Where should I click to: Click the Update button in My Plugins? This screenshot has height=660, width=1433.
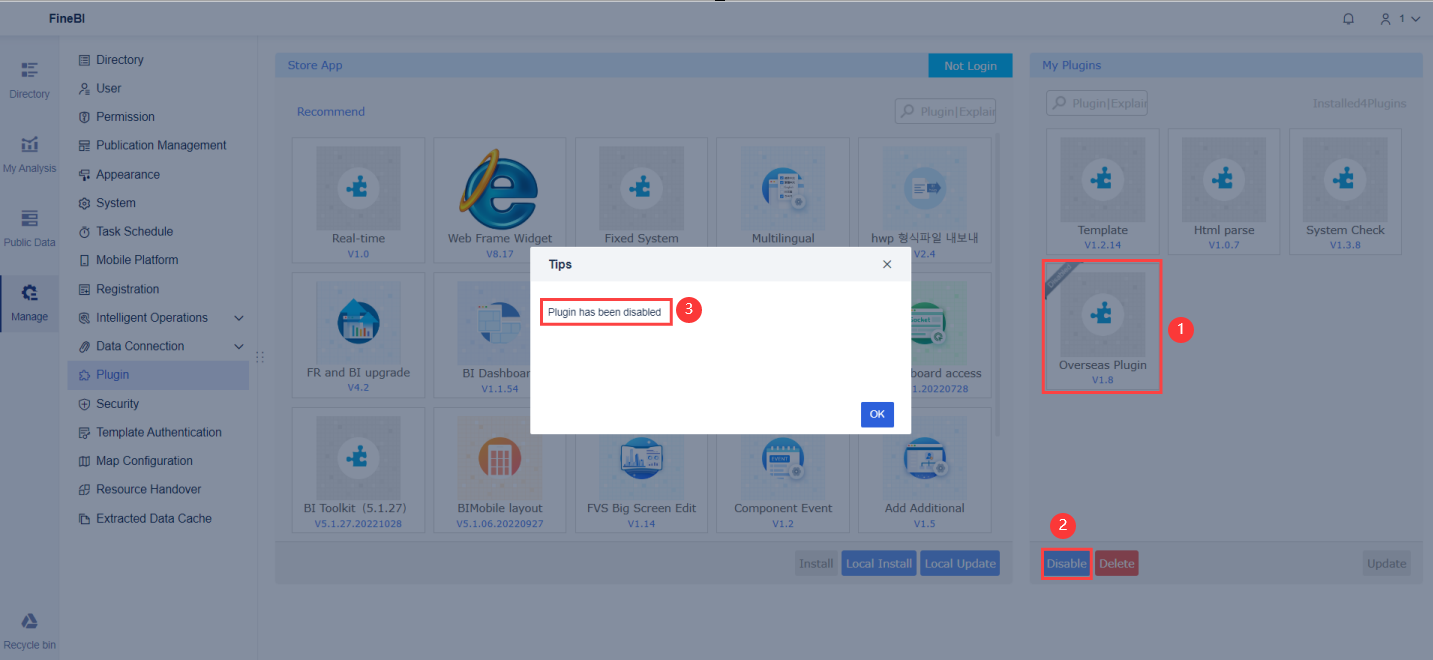point(1386,563)
